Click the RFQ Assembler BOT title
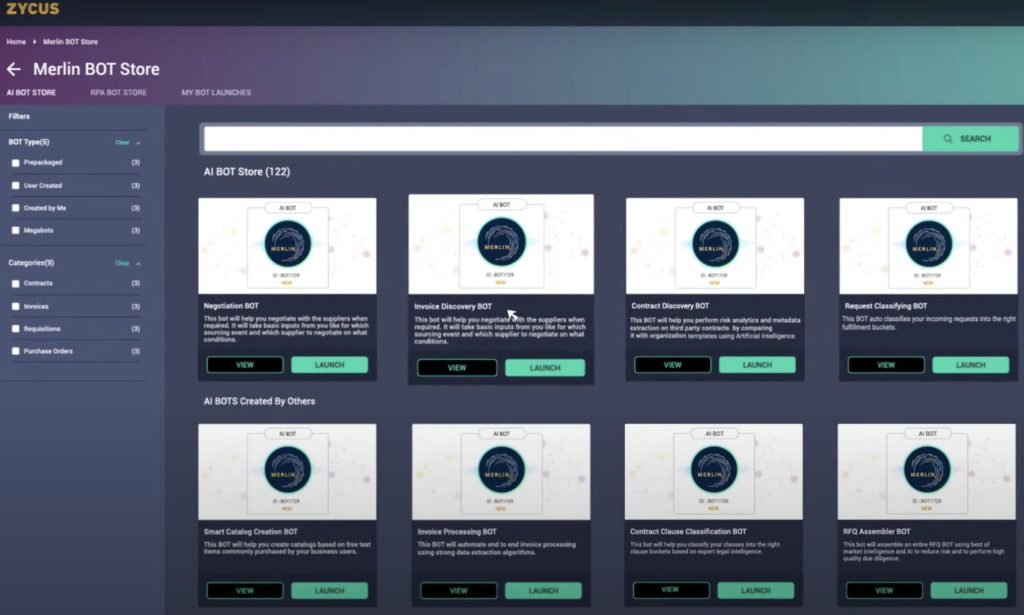The height and width of the screenshot is (615, 1024). pos(876,532)
